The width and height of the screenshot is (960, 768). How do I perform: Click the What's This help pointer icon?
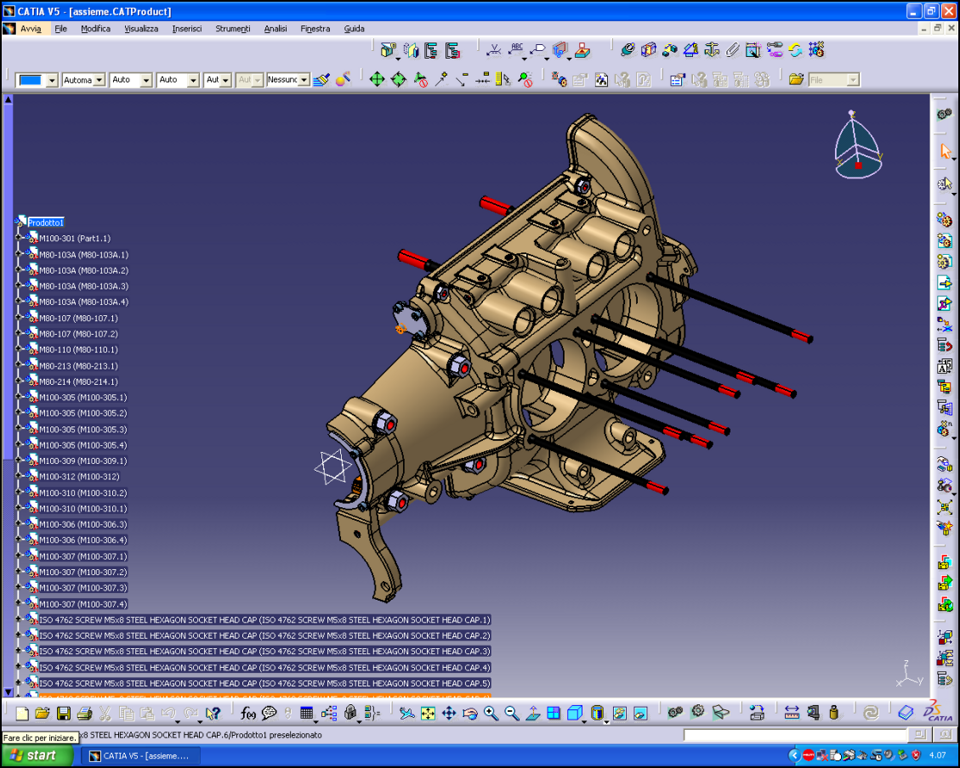click(212, 713)
